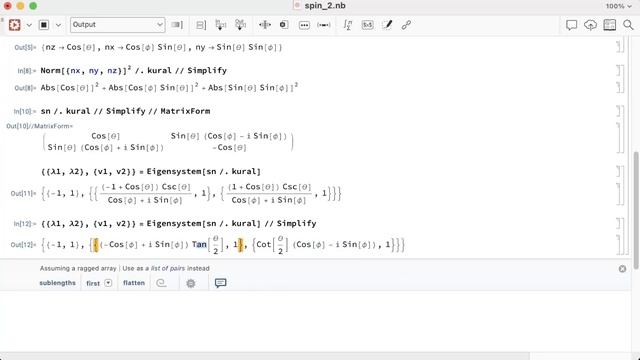Click the In[8] Norm input expression
This screenshot has height=360, width=640.
click(133, 70)
